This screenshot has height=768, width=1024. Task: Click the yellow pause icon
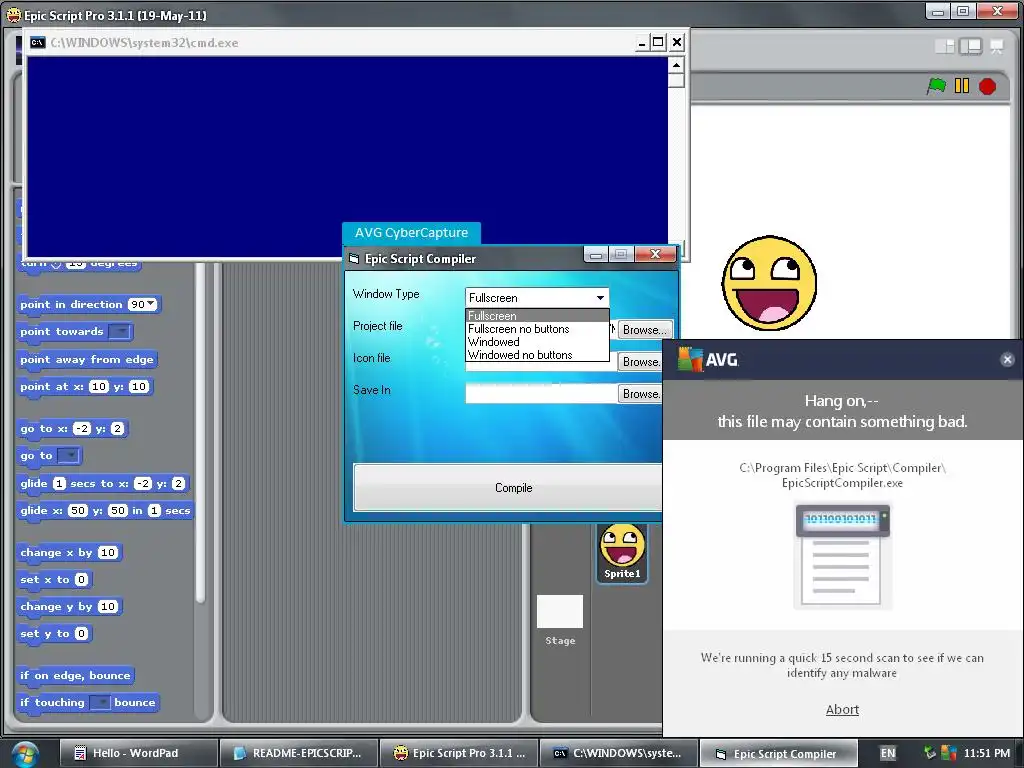pyautogui.click(x=962, y=86)
